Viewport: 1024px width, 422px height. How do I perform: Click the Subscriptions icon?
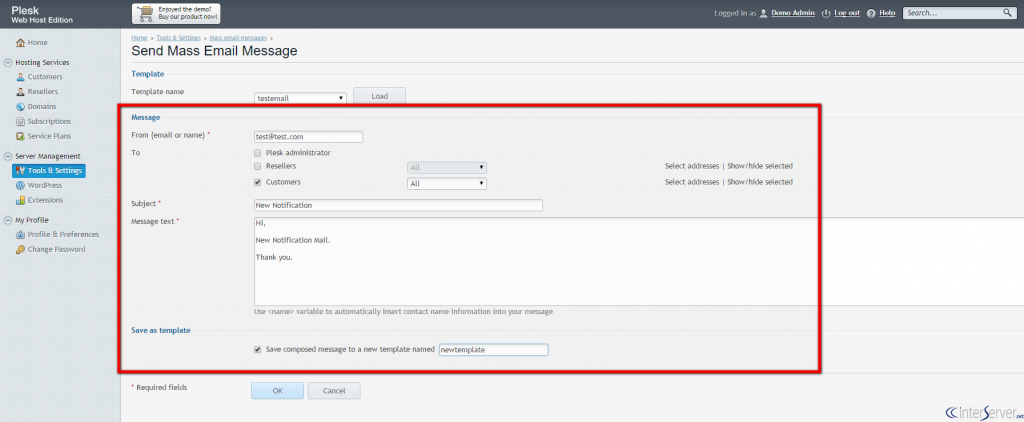tap(20, 122)
